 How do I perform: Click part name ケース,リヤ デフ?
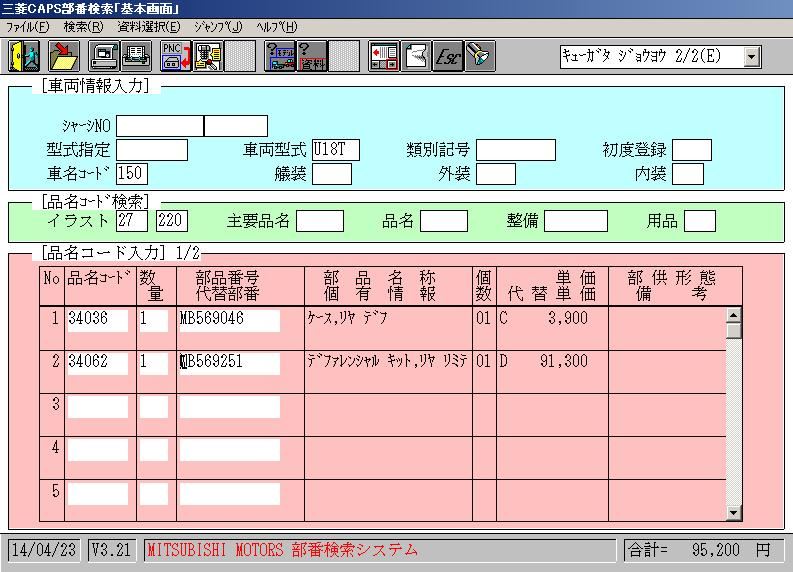[347, 318]
